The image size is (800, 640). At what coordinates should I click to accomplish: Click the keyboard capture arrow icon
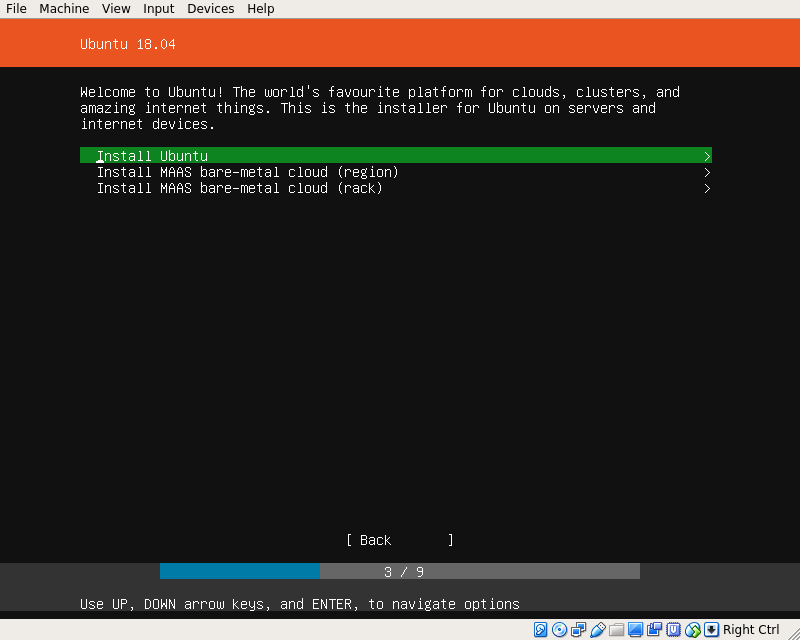711,630
